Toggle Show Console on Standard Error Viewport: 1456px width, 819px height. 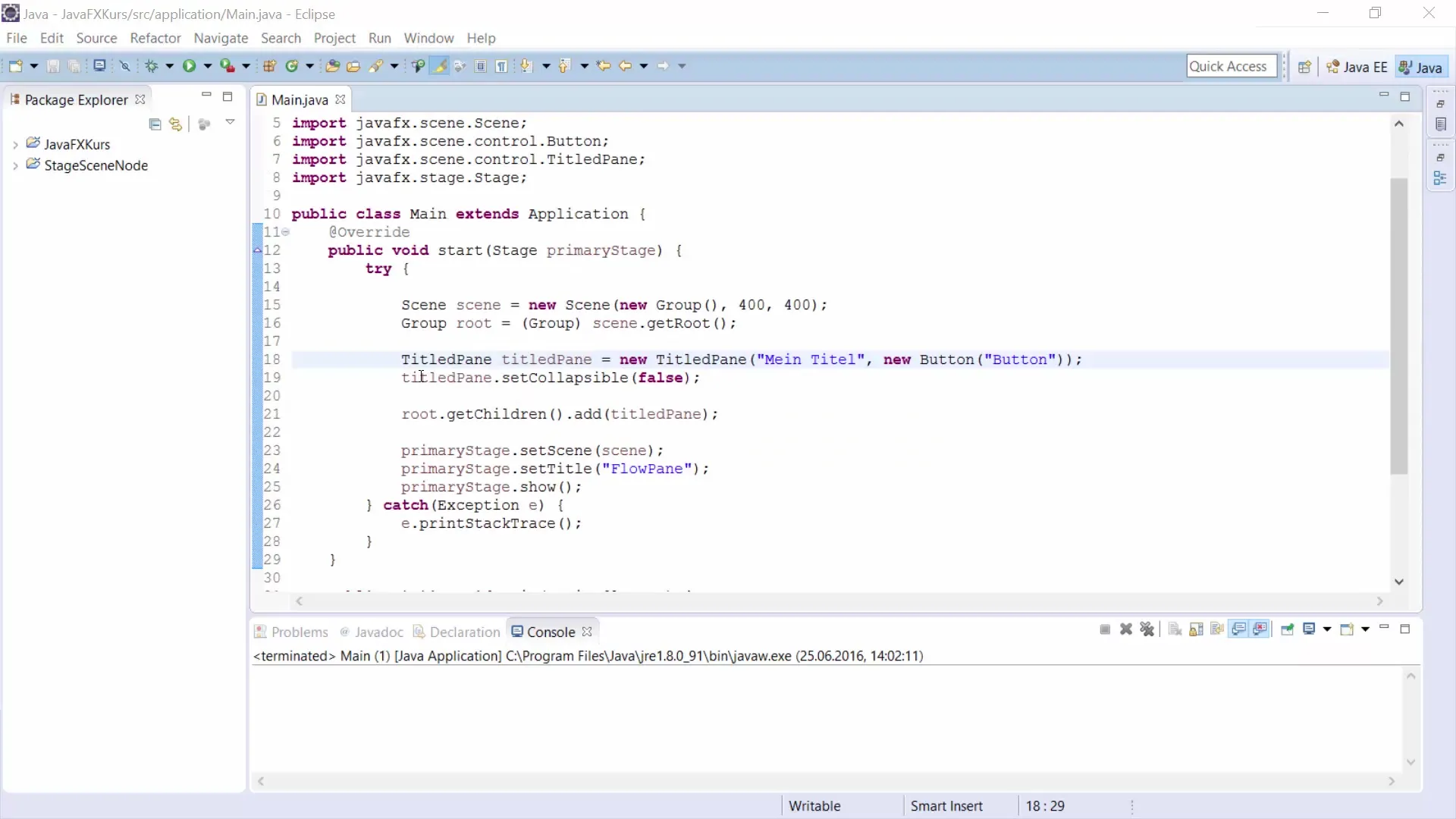click(x=1260, y=629)
